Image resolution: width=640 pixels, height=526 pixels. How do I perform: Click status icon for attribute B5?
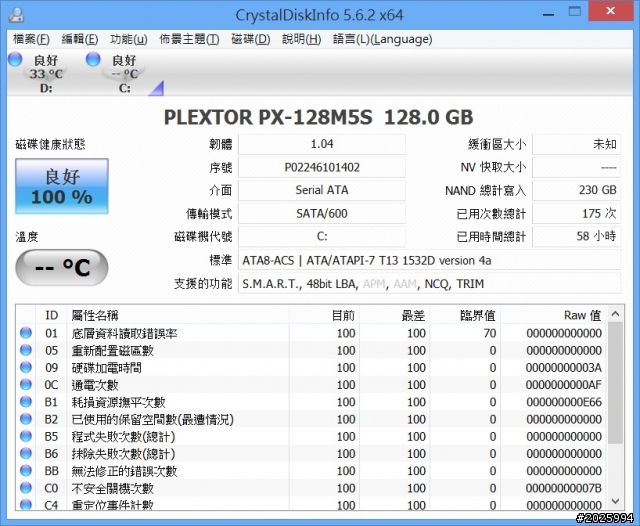click(26, 436)
